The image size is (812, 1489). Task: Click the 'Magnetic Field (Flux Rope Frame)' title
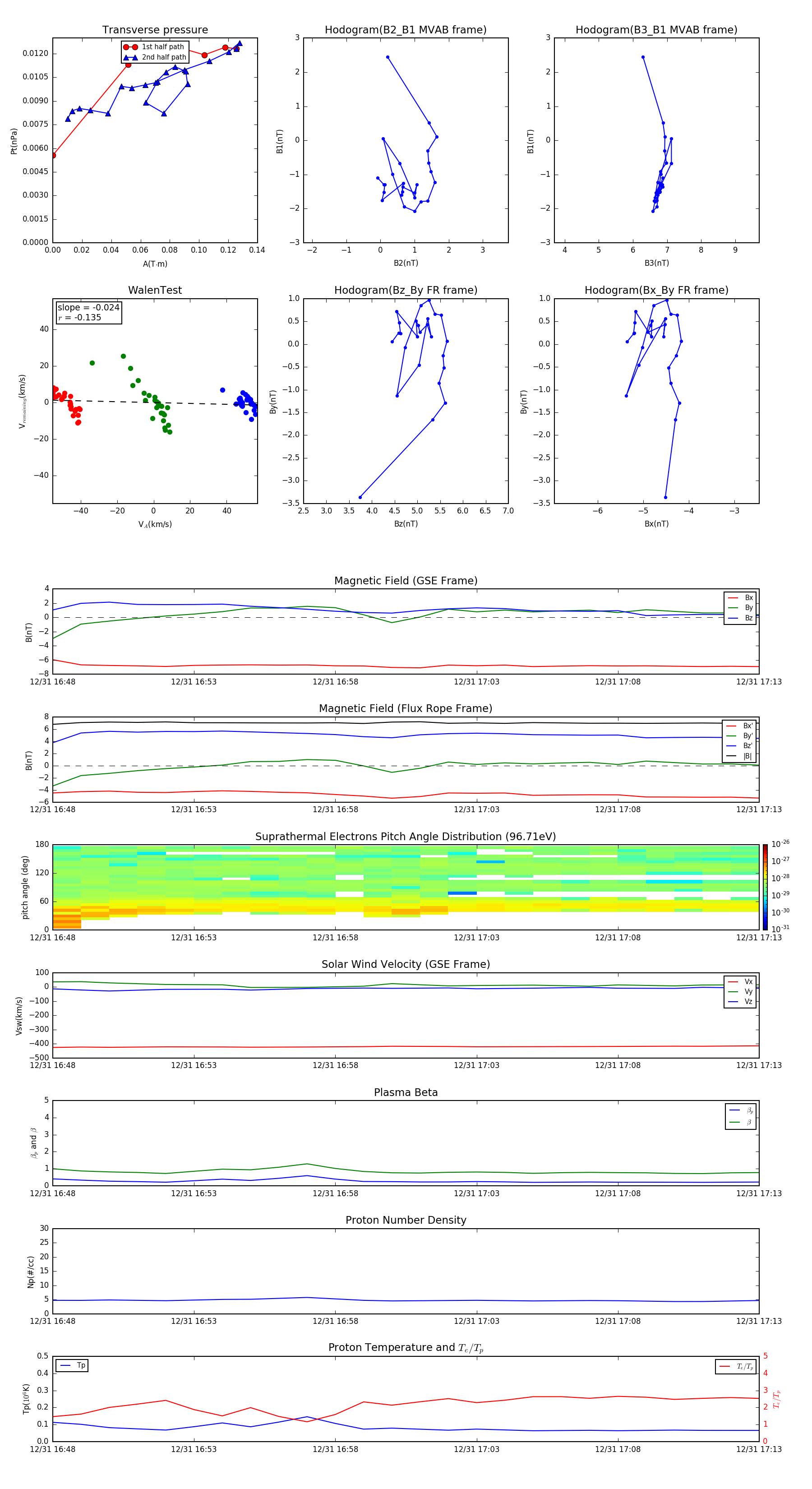406,709
